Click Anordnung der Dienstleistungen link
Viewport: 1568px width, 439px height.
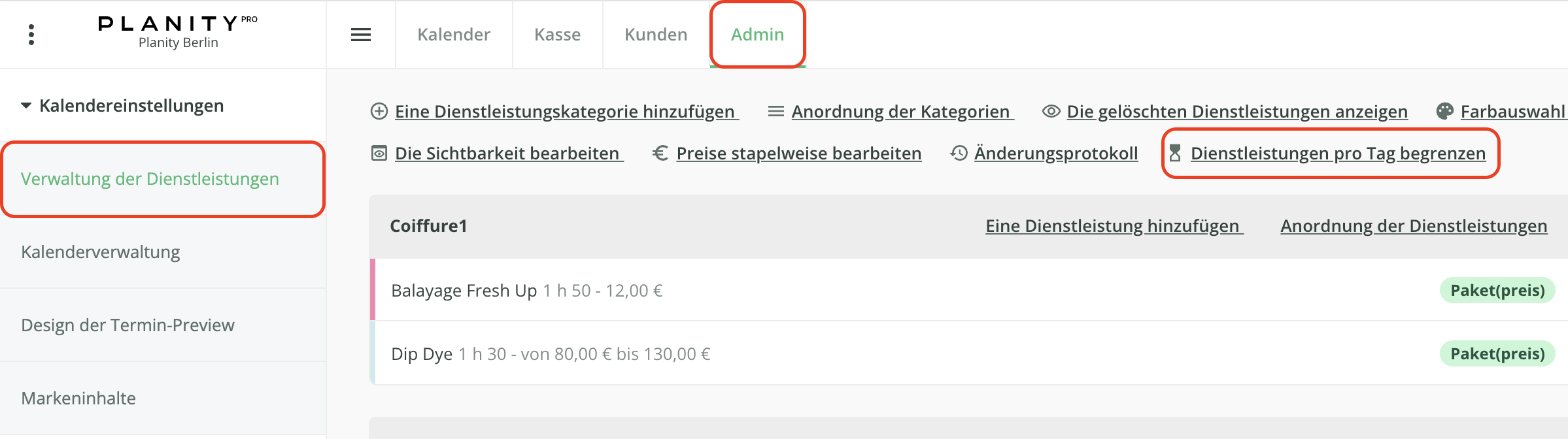pyautogui.click(x=1414, y=226)
